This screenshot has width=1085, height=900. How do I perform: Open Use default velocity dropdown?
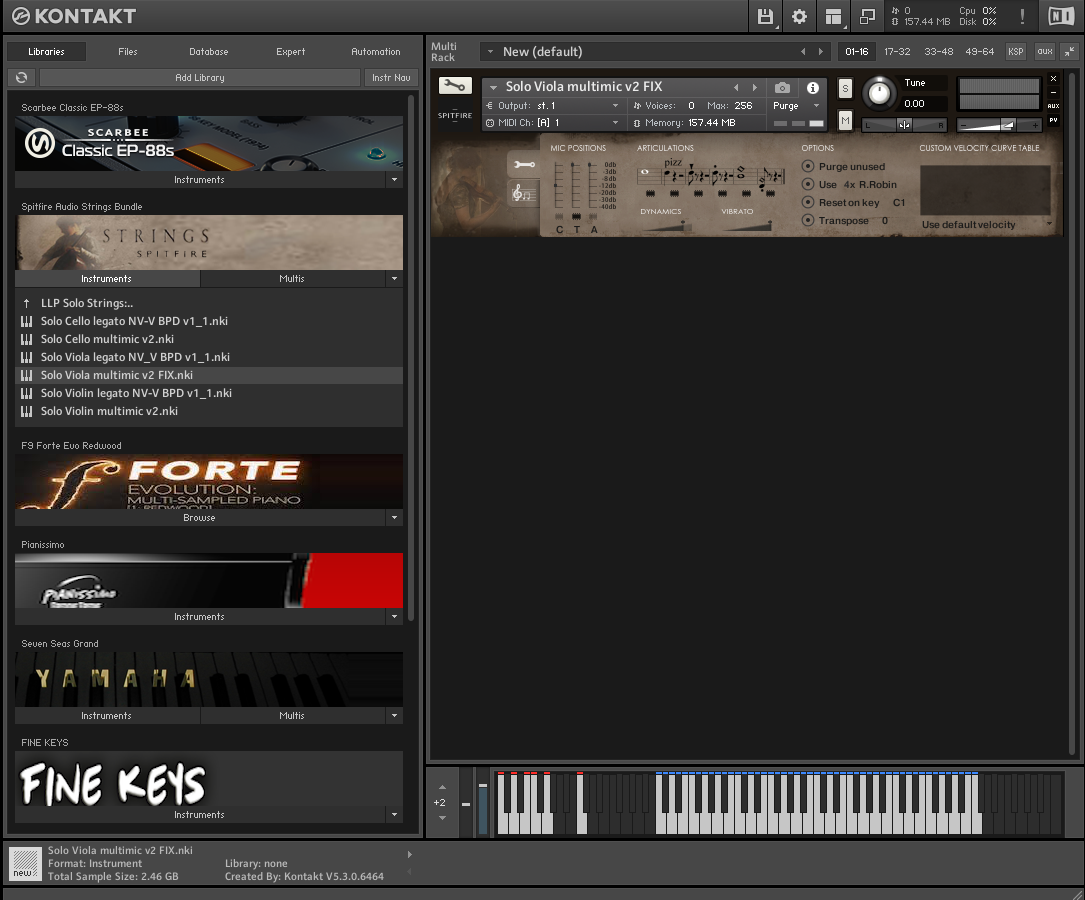(x=987, y=224)
